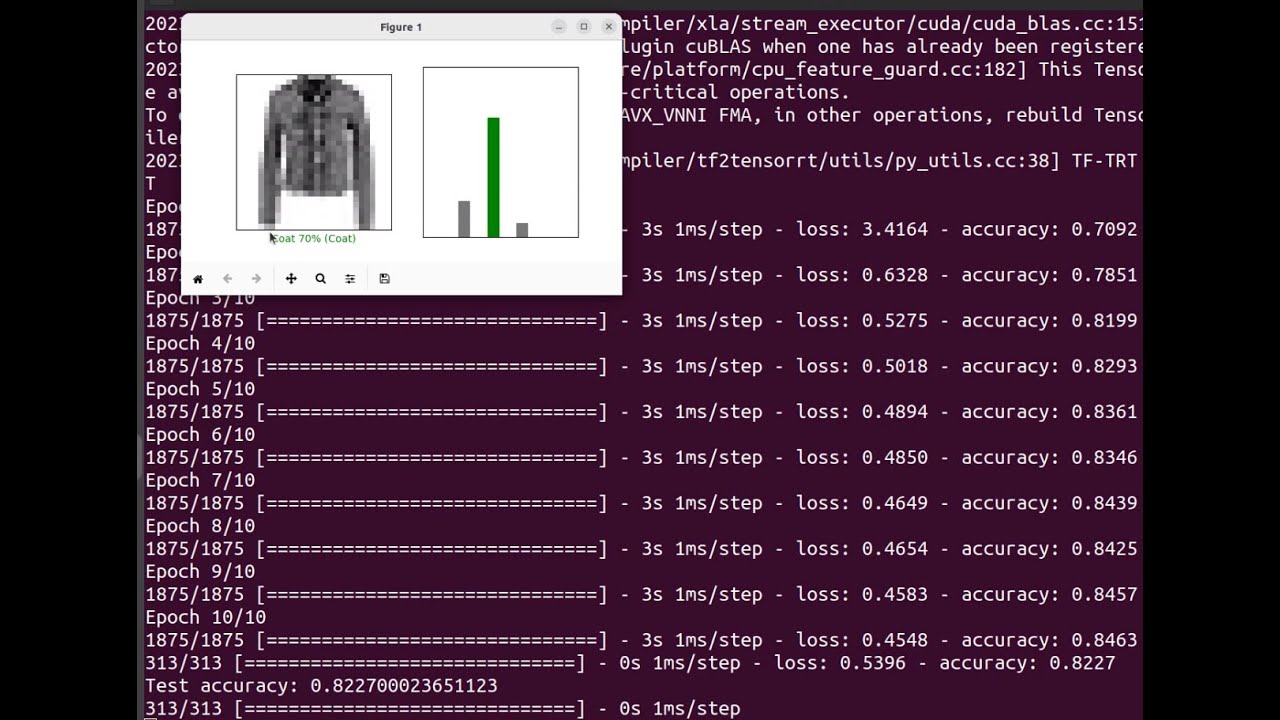Click the 'Epoch 6/10' terminal line

click(200, 435)
